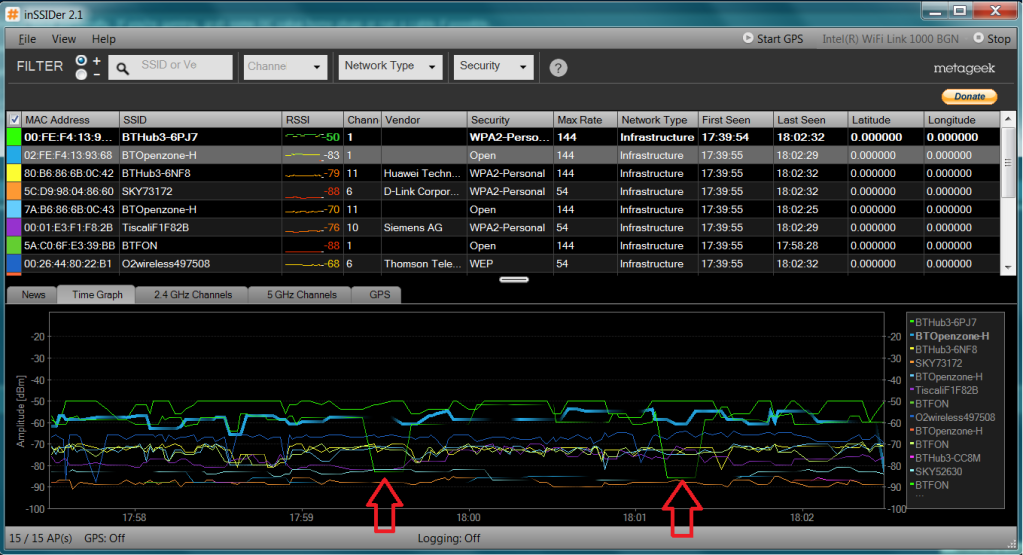The image size is (1023, 555).
Task: Click the Stop scanning icon
Action: (978, 38)
